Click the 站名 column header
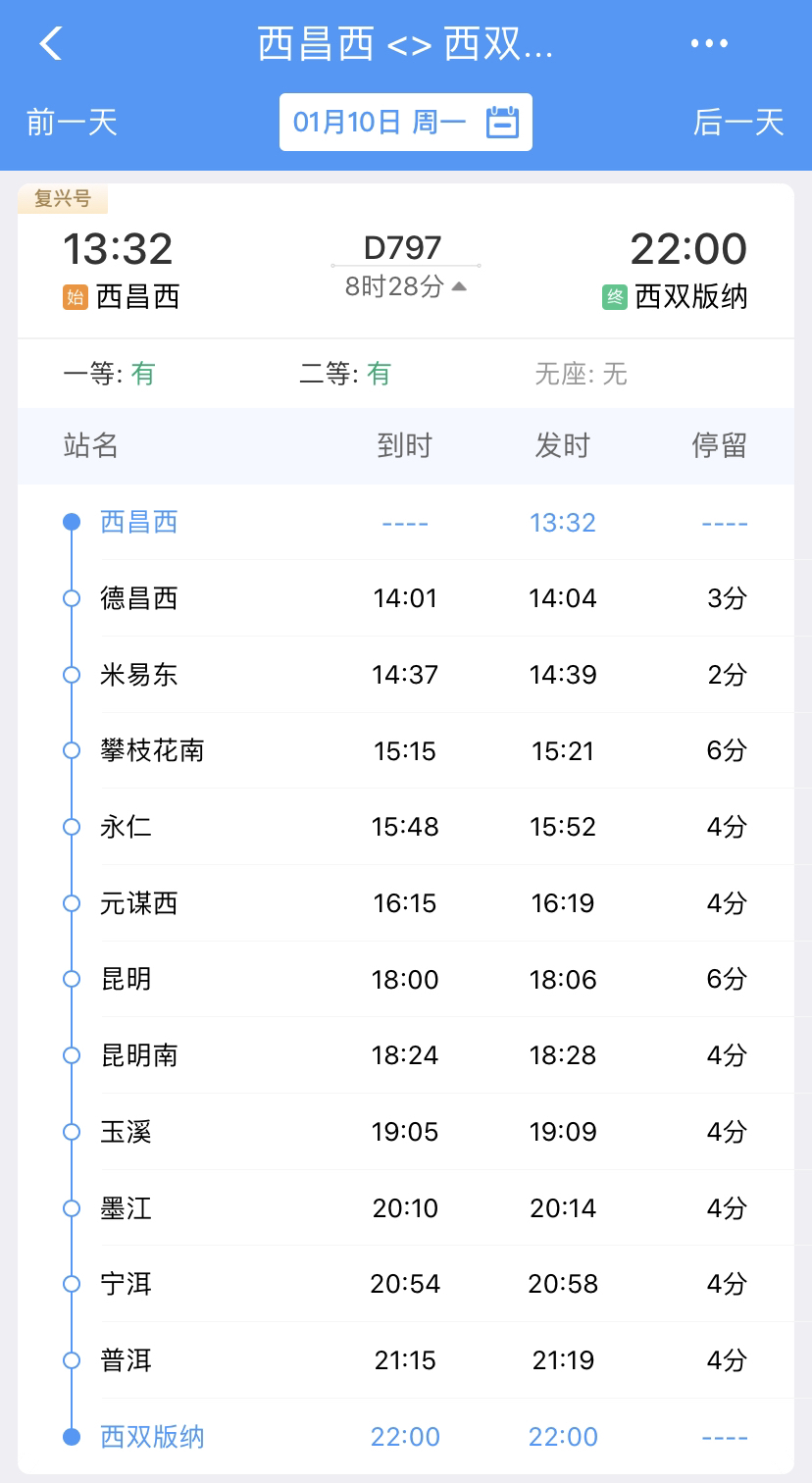This screenshot has width=812, height=1483. [90, 446]
